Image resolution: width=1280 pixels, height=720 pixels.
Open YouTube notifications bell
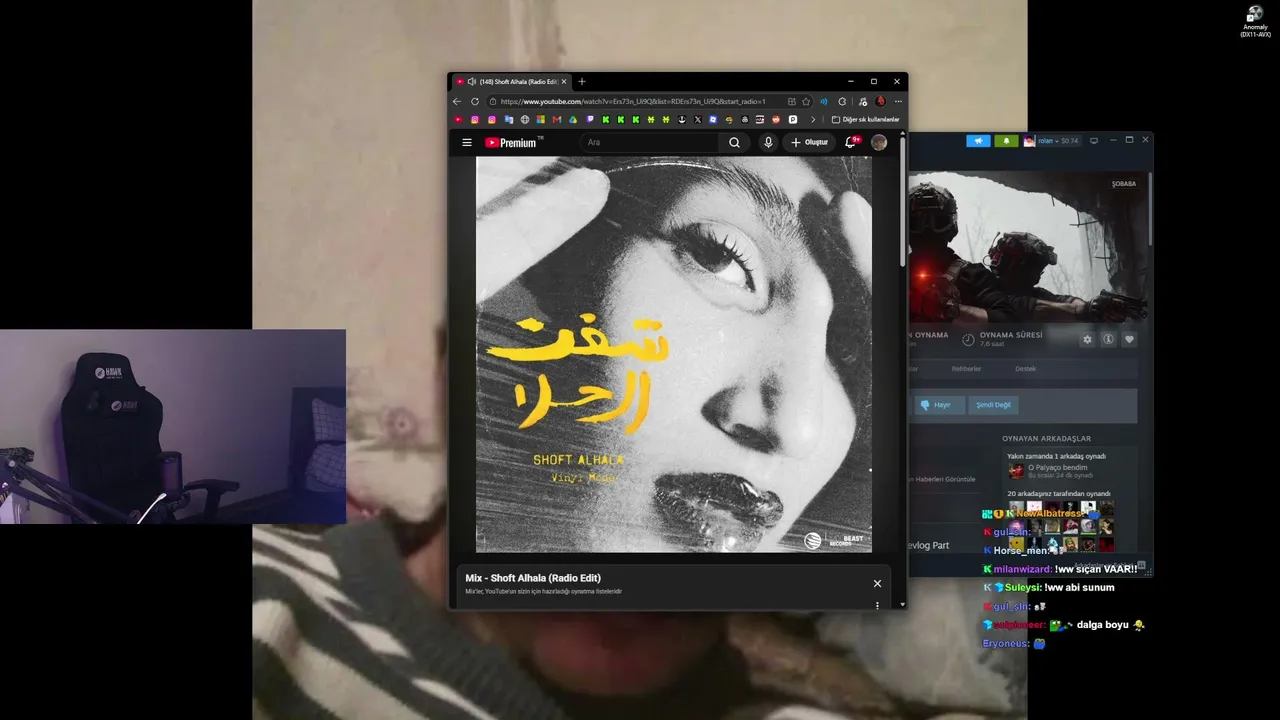click(851, 142)
